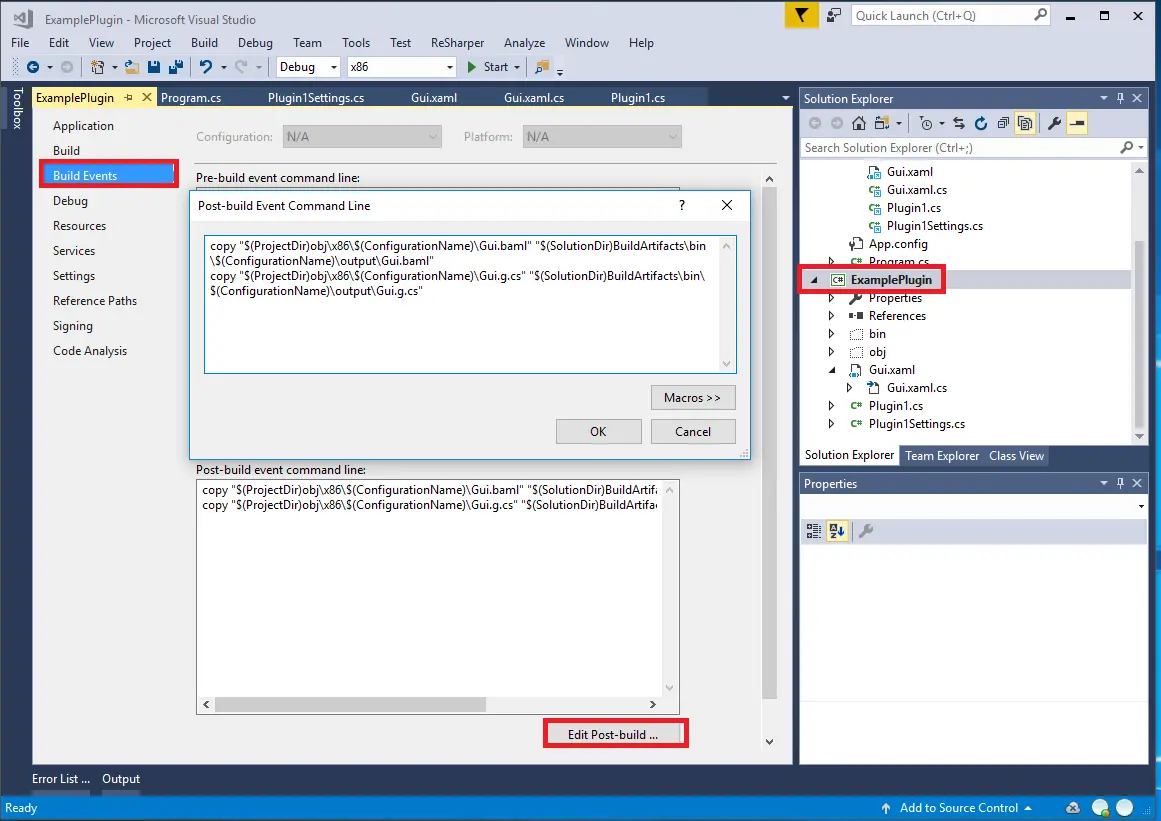Screen dimensions: 1161x821
Task: Switch to the Class View tab
Action: pyautogui.click(x=1017, y=456)
